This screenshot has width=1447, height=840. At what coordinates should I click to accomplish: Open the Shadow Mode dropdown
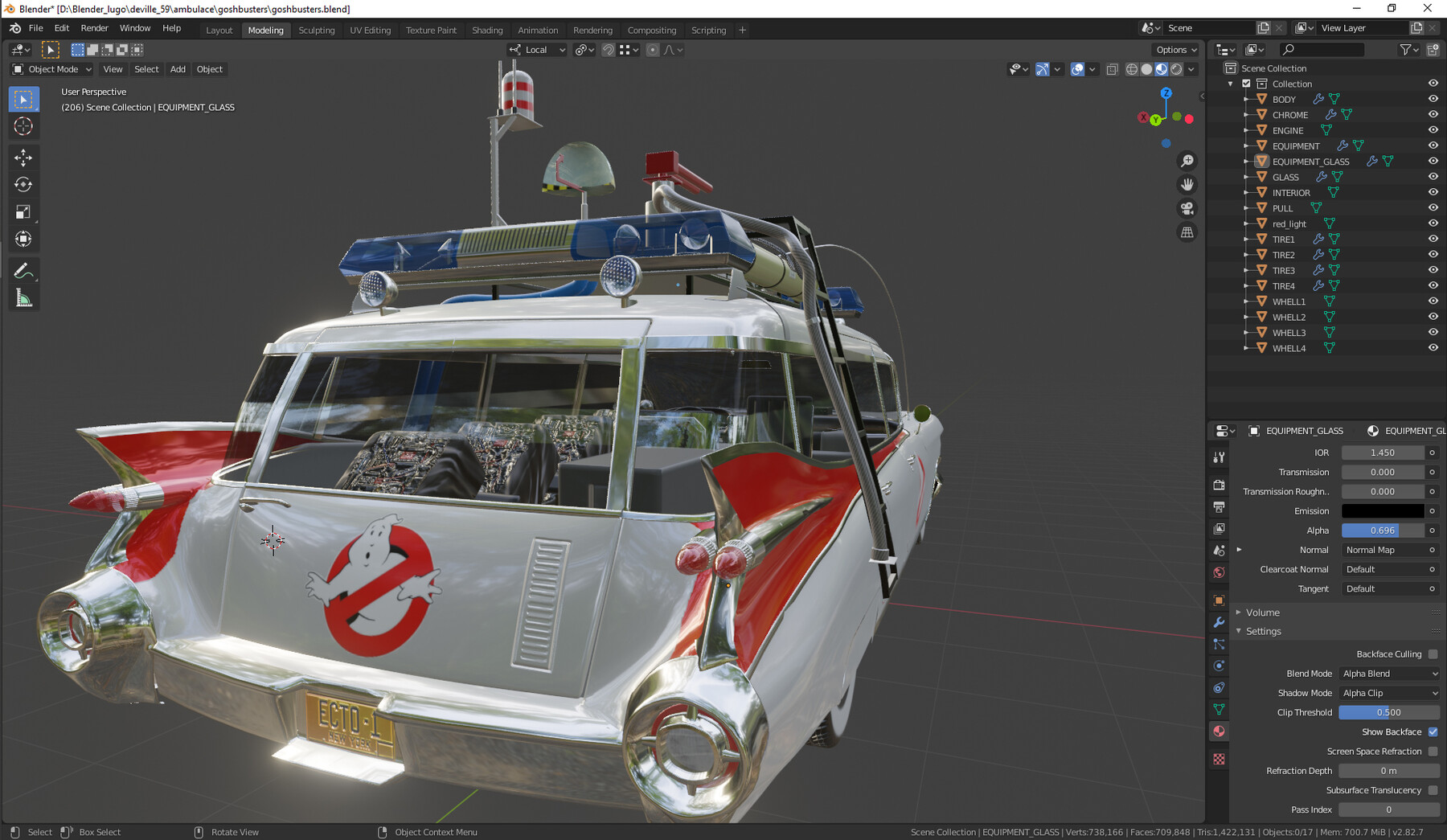[x=1389, y=693]
